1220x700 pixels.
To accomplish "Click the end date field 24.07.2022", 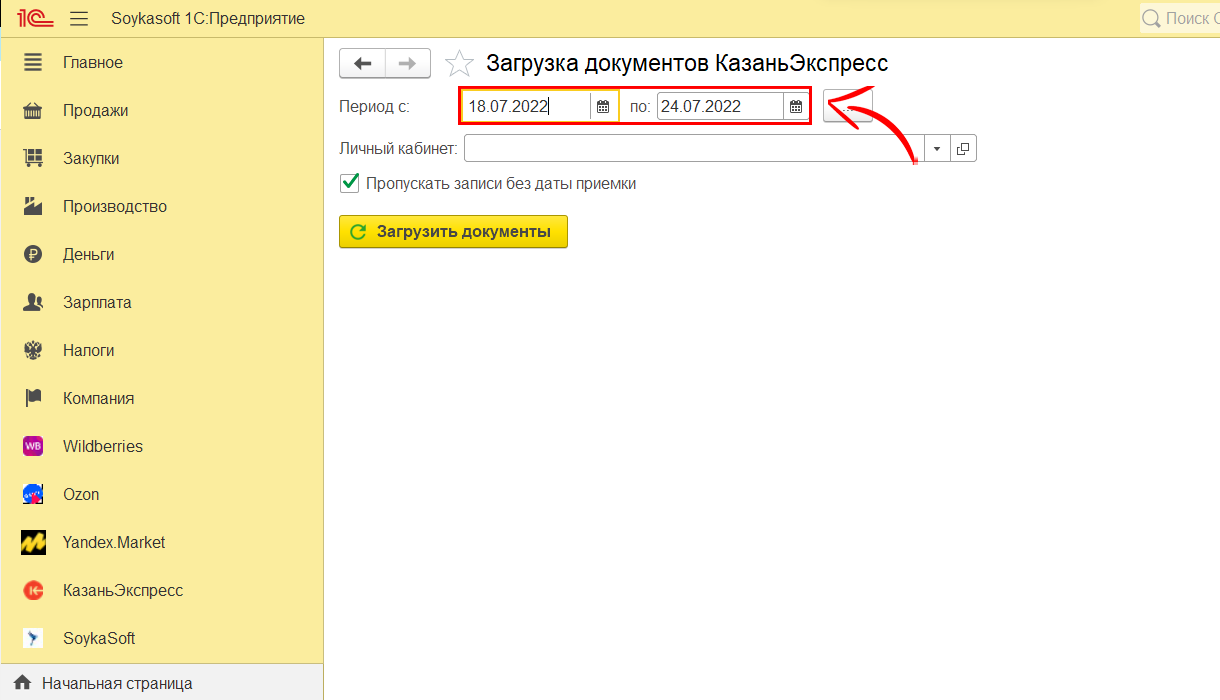I will (720, 107).
